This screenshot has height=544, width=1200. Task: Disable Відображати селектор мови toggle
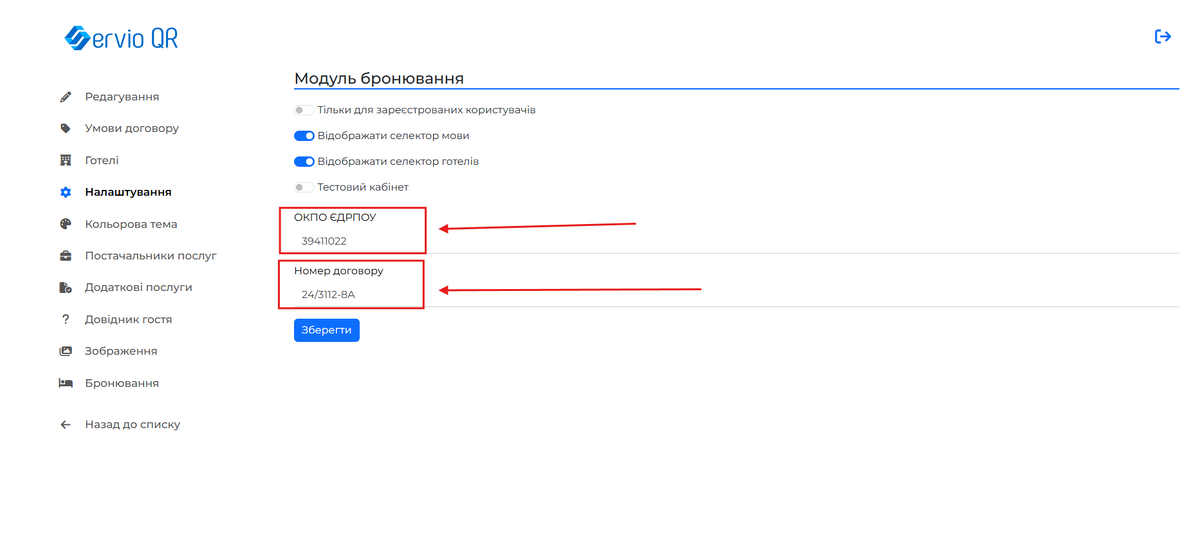click(x=304, y=136)
